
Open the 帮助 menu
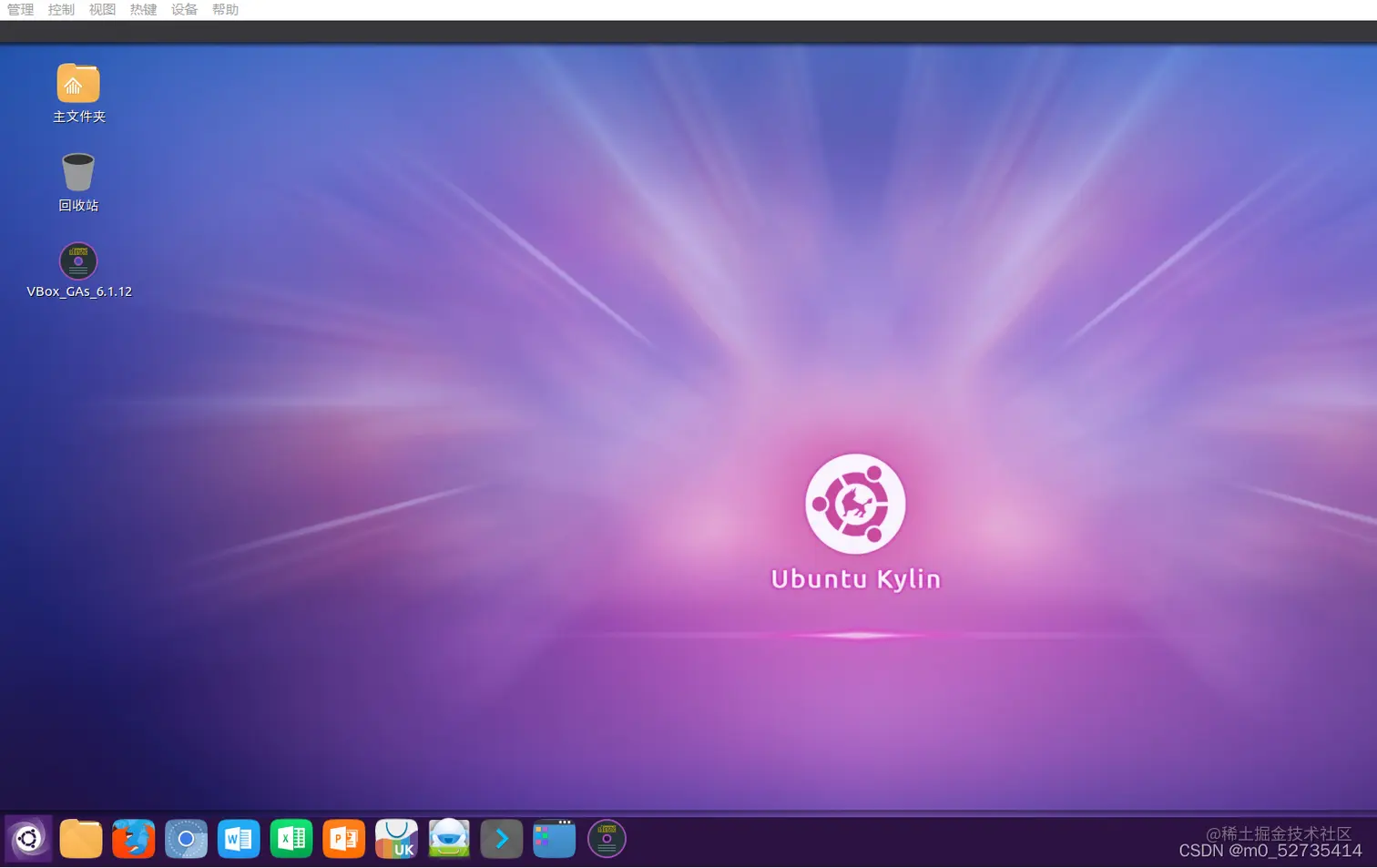[225, 10]
